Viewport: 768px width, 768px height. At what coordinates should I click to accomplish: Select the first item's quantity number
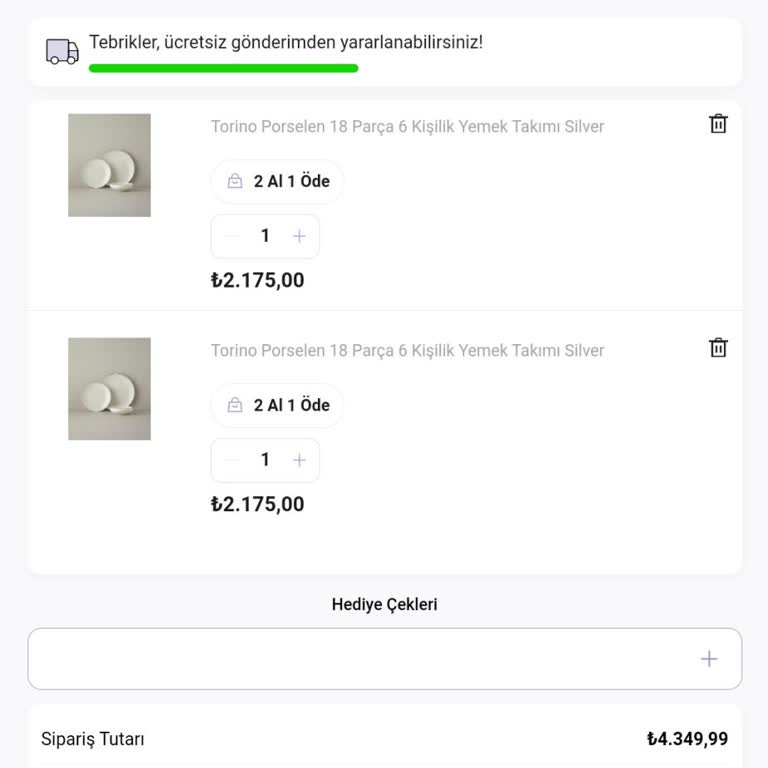point(265,236)
